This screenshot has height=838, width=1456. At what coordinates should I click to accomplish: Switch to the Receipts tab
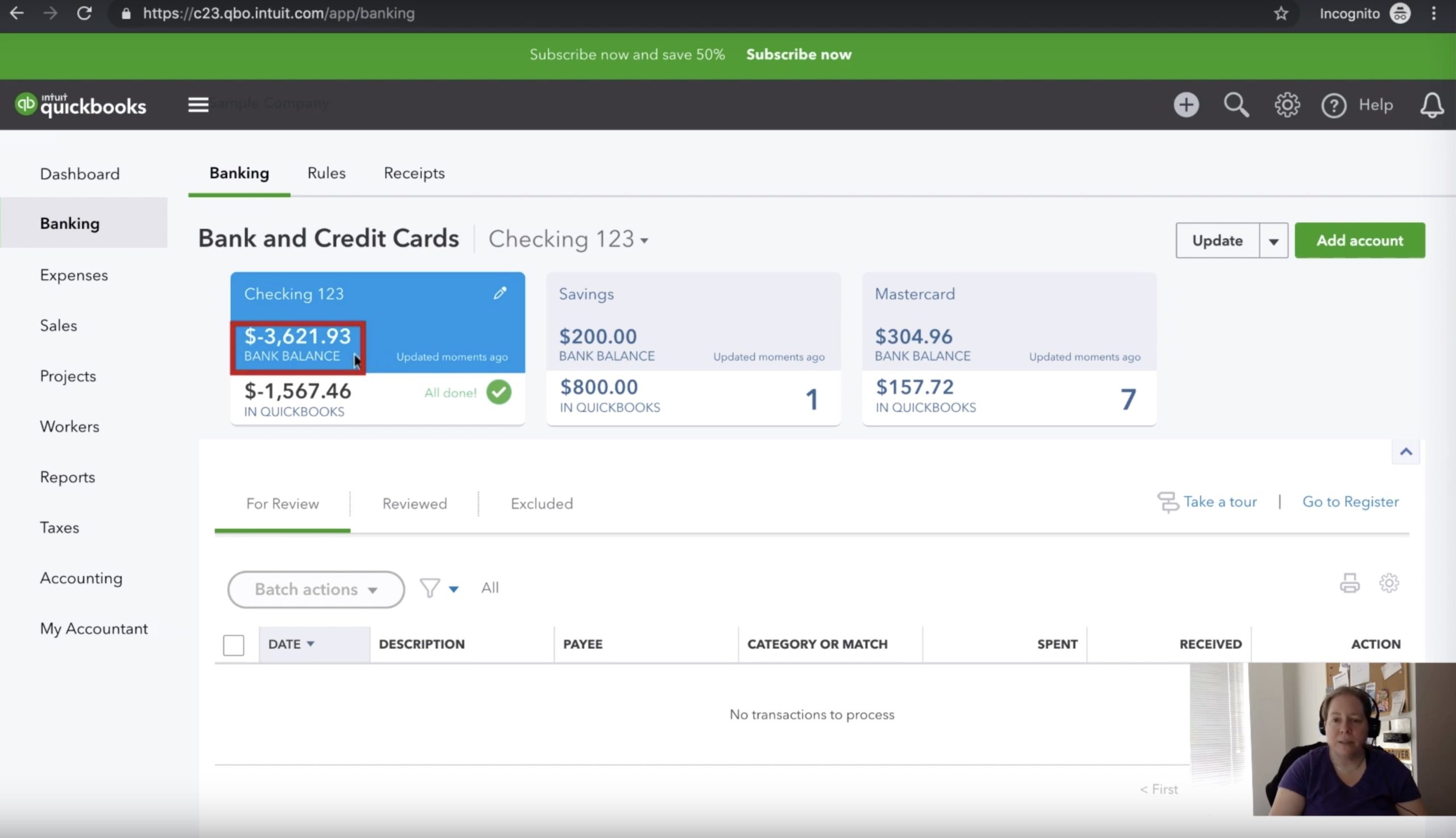click(x=414, y=173)
